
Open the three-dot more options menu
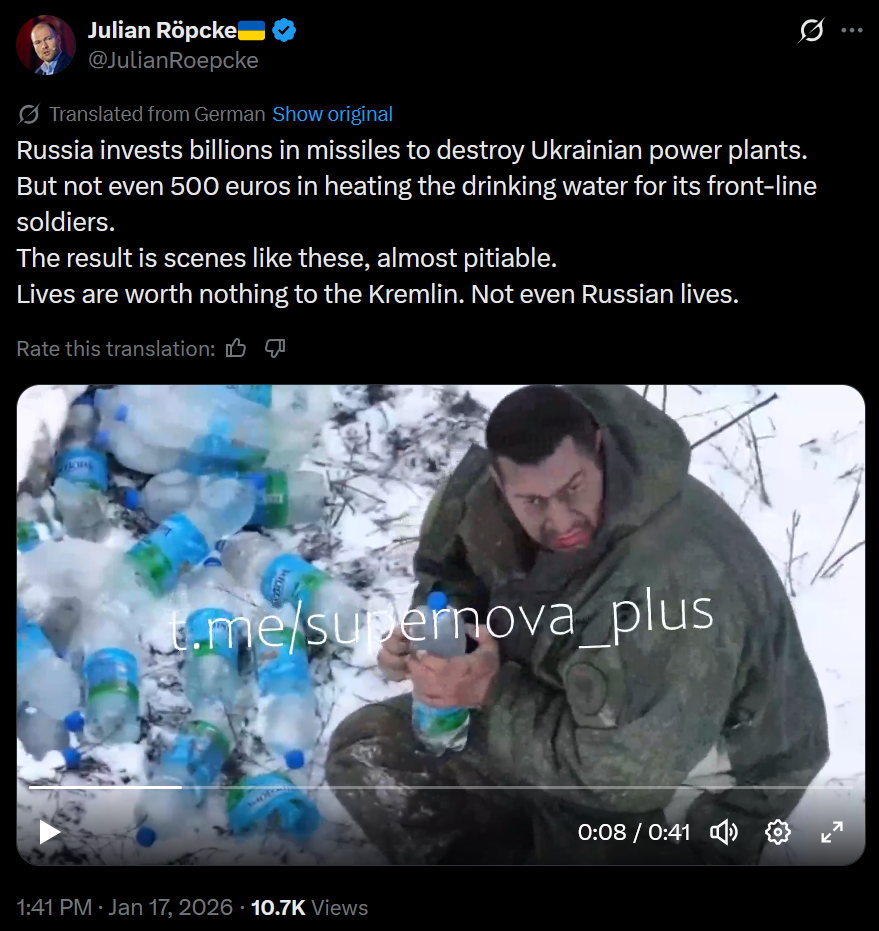(x=852, y=30)
